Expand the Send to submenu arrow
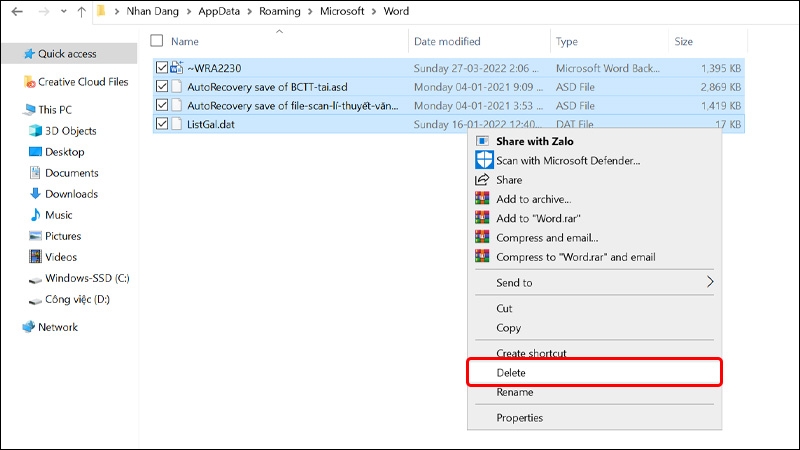The width and height of the screenshot is (800, 450). tap(710, 282)
